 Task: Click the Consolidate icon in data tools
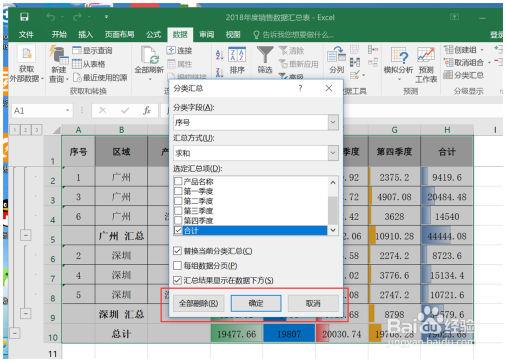pos(373,50)
